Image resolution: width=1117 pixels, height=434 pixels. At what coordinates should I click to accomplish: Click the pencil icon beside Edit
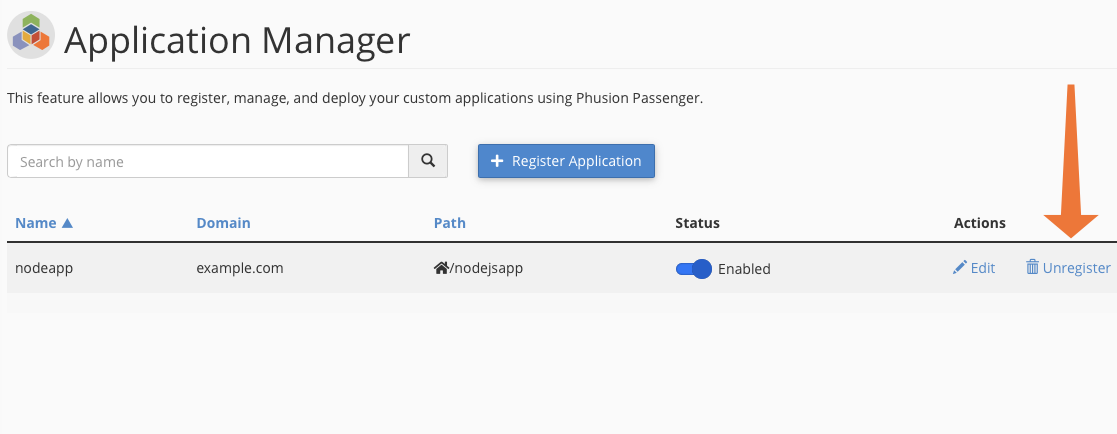click(x=960, y=268)
